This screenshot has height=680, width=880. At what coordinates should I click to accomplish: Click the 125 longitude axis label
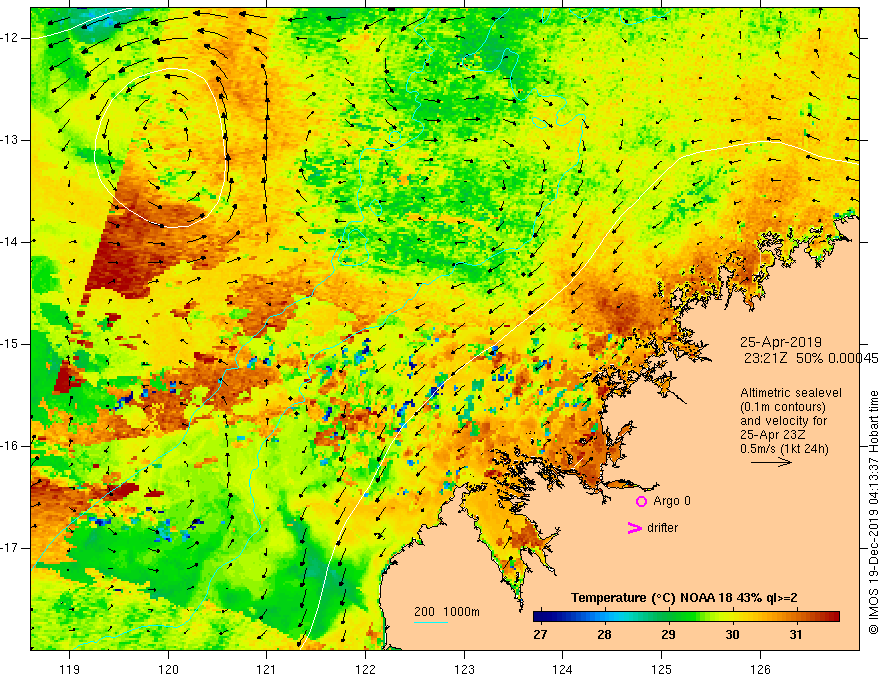(662, 669)
